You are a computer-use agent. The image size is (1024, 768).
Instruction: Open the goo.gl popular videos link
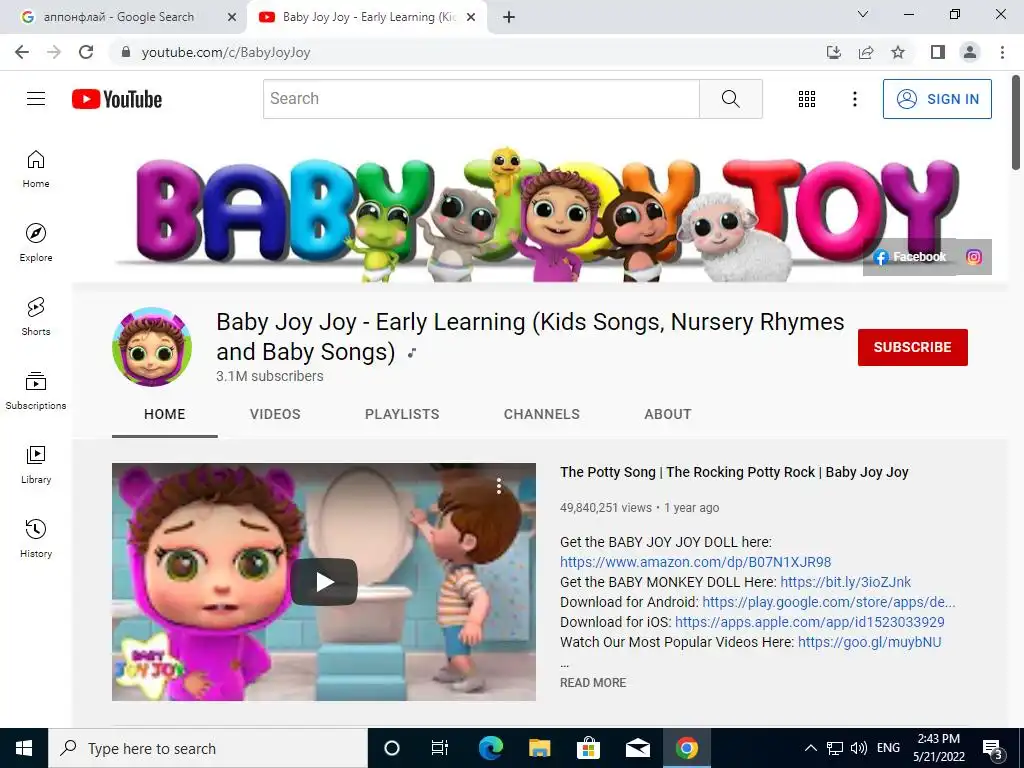(869, 642)
